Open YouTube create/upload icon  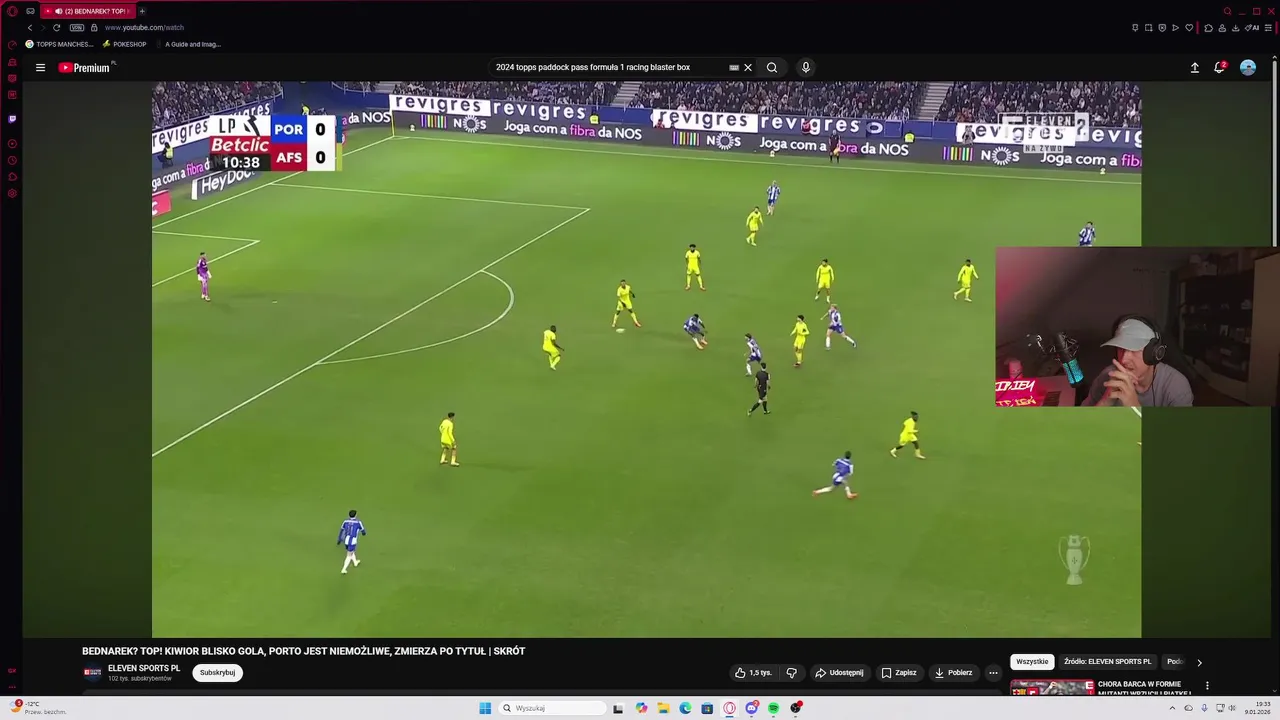(1194, 68)
